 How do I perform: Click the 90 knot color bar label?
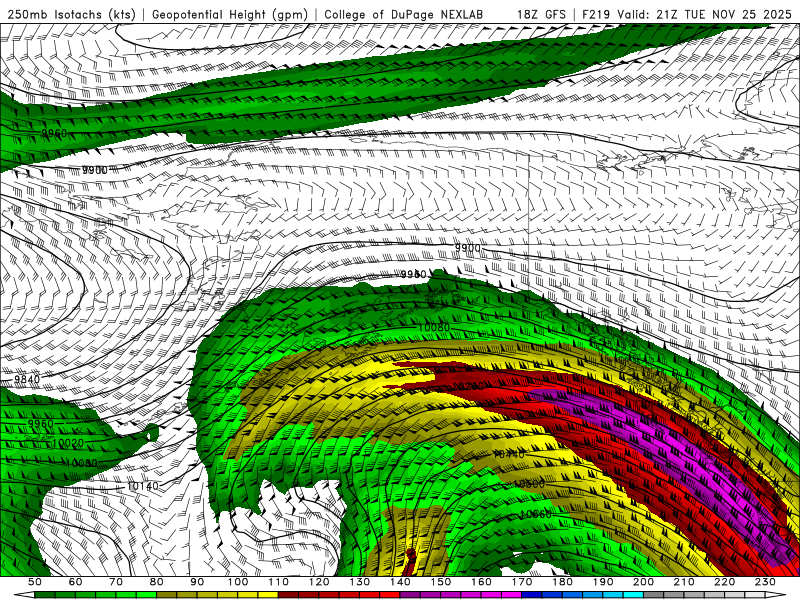tap(197, 582)
